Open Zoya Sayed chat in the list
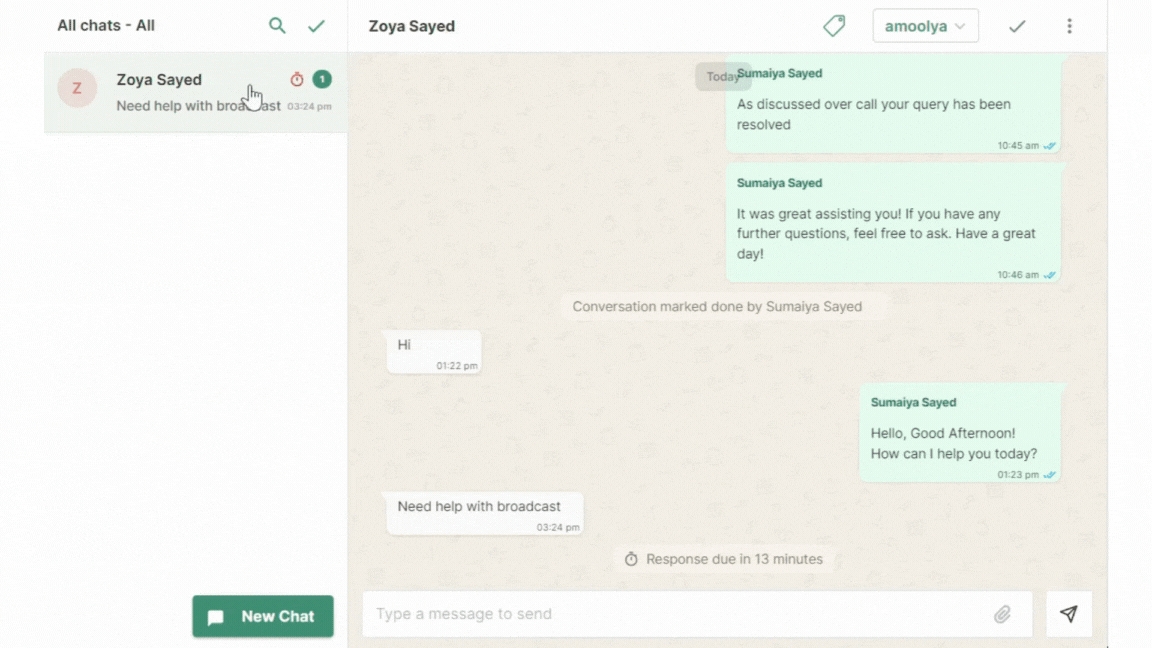 [x=180, y=92]
